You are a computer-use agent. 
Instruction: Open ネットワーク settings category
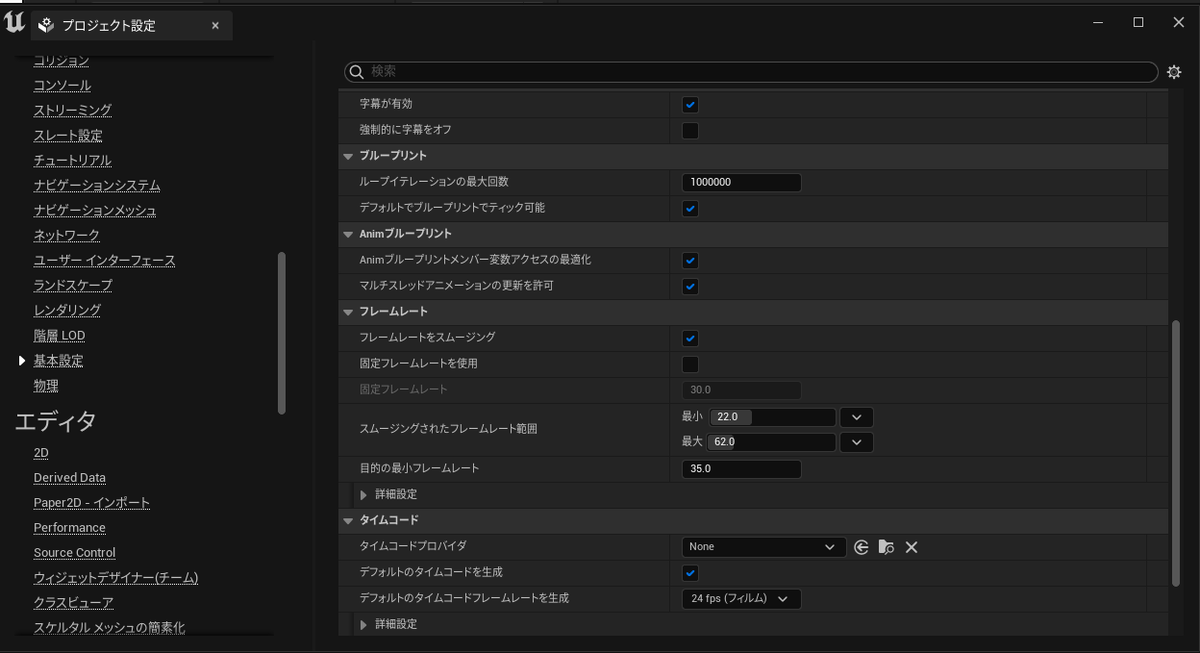coord(66,236)
